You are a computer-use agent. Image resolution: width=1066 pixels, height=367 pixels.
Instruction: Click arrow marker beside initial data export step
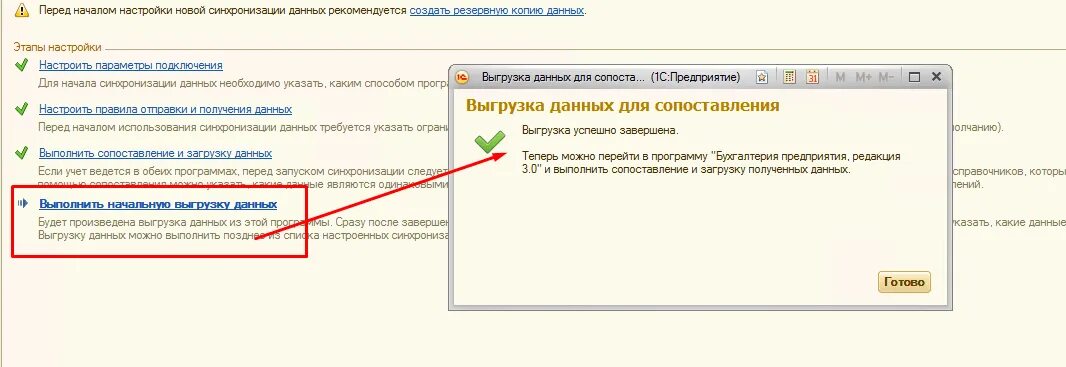tap(22, 203)
